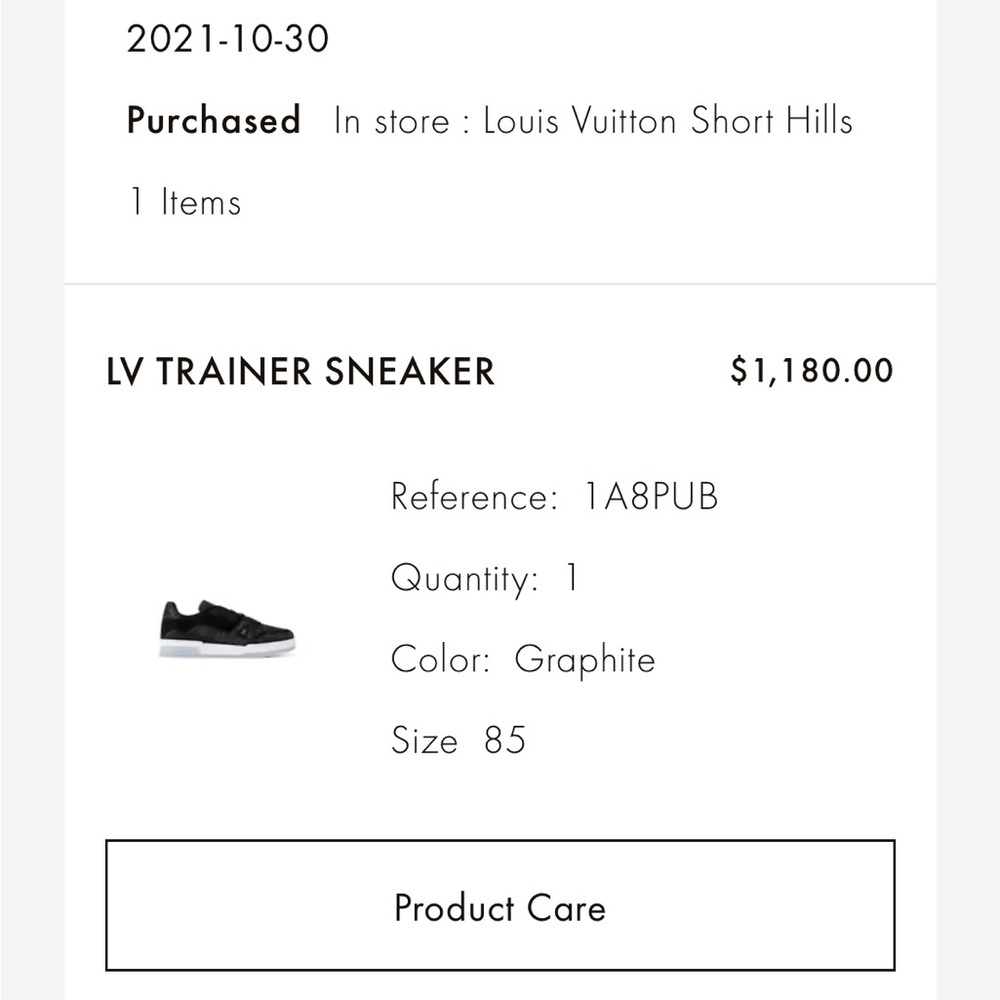Click the Louis Vuitton Short Hills store link
The width and height of the screenshot is (1000, 1000).
coord(667,120)
